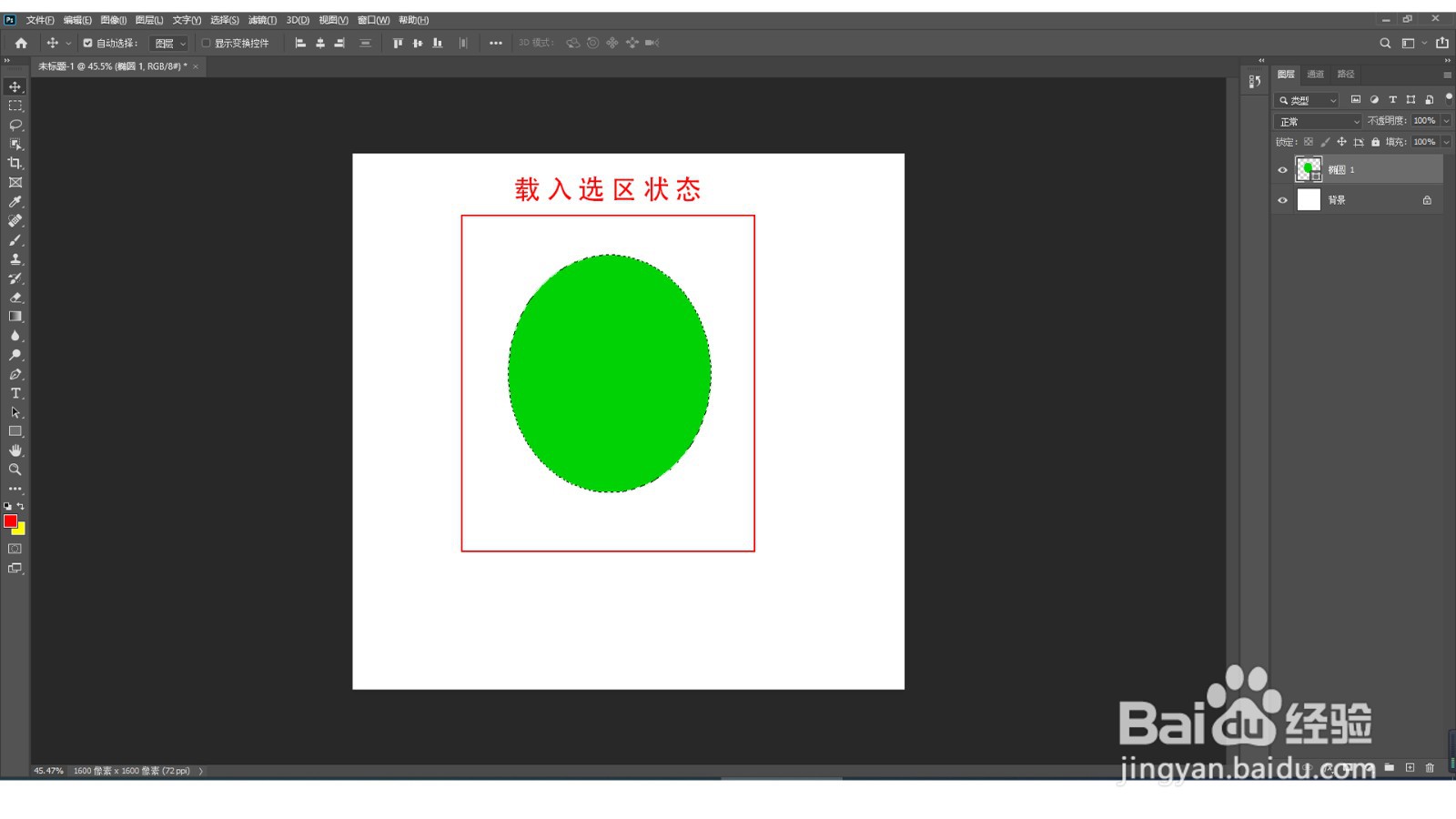Toggle visibility of the 背景 layer
This screenshot has width=1456, height=819.
pyautogui.click(x=1282, y=199)
